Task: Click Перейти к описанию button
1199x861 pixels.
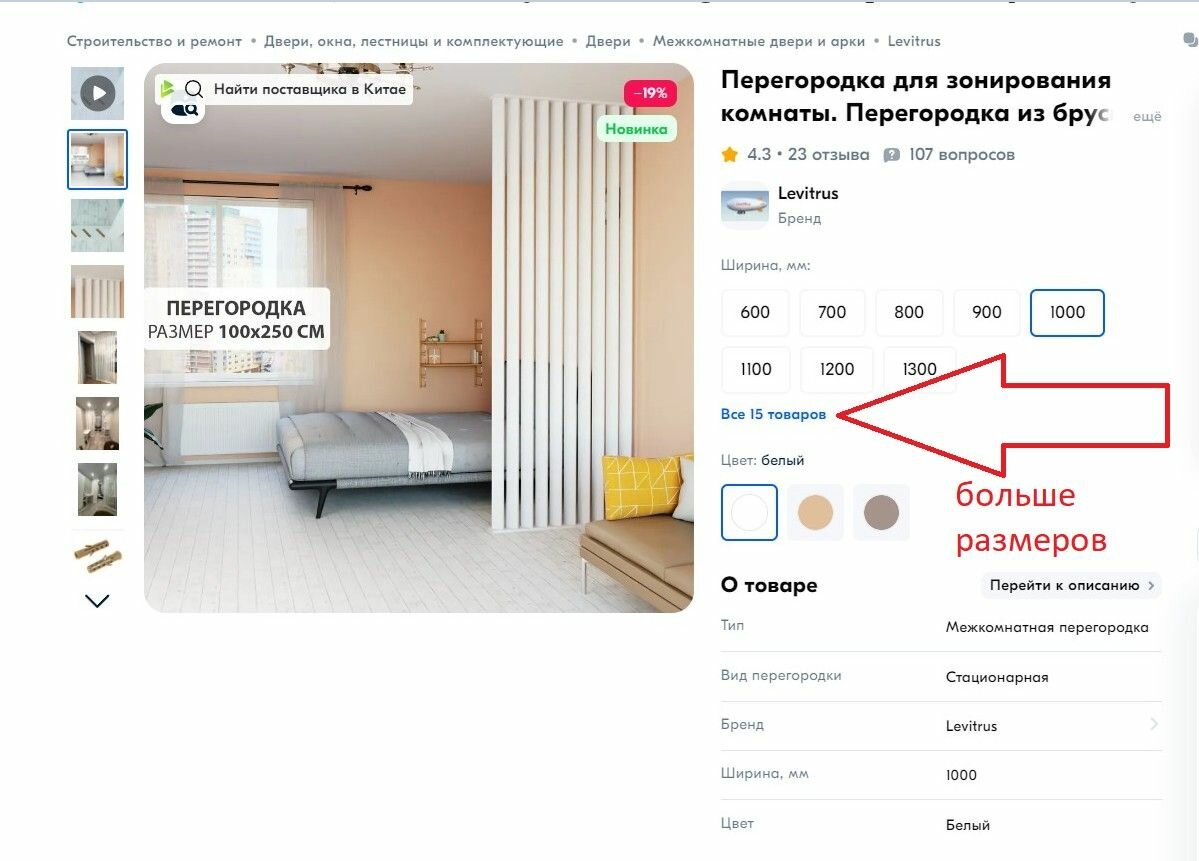Action: (1071, 585)
